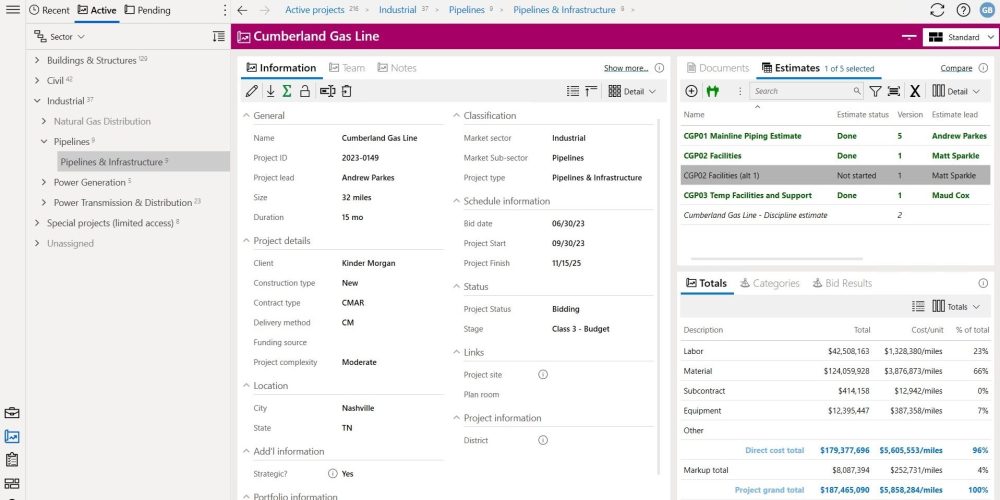Click the Compare link
This screenshot has width=1000, height=500.
[x=956, y=68]
